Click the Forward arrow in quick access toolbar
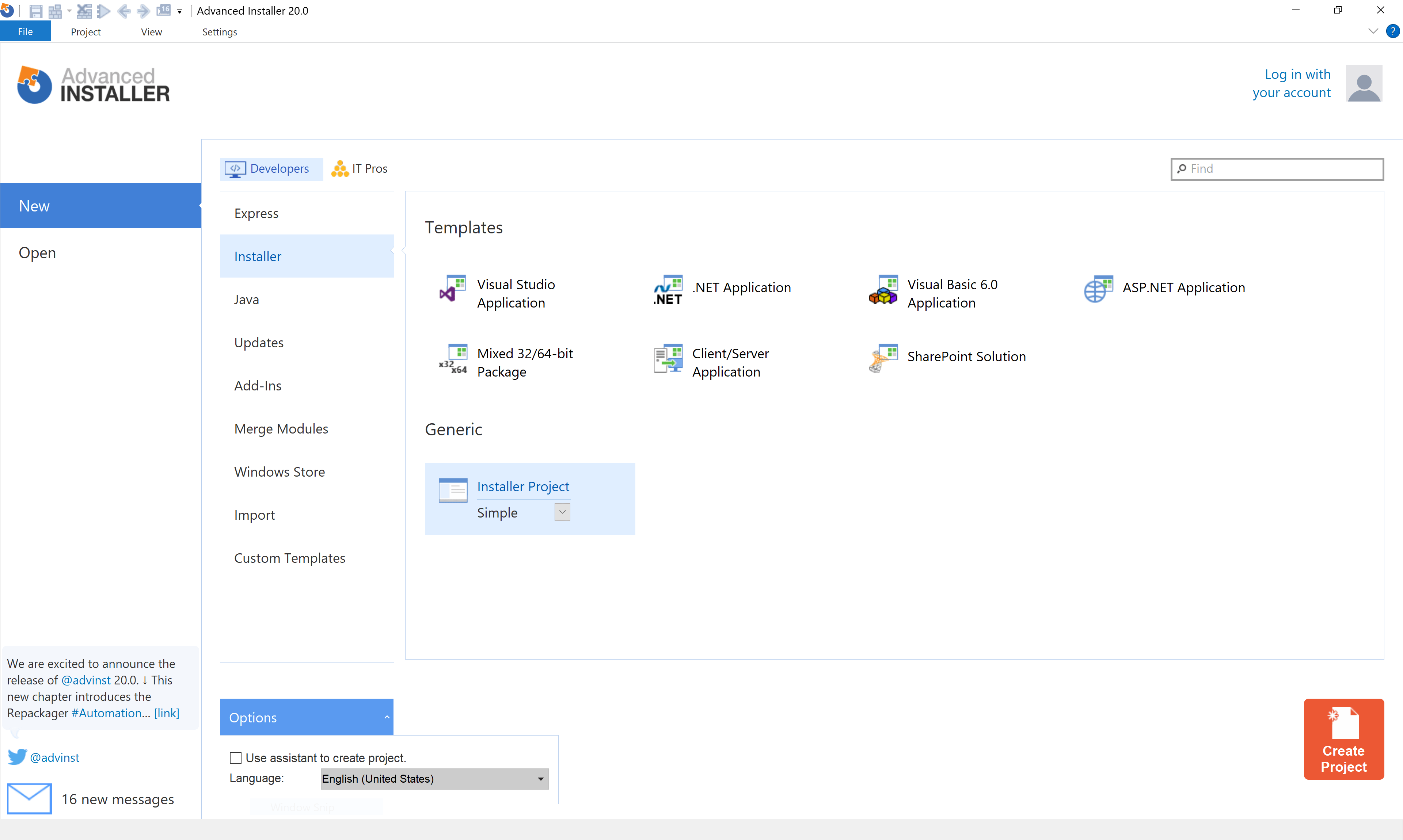1403x840 pixels. [x=143, y=11]
